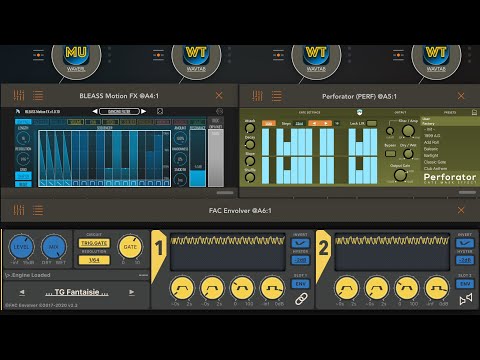Load the Balearic preset
This screenshot has height=360, width=480.
pos(431,149)
